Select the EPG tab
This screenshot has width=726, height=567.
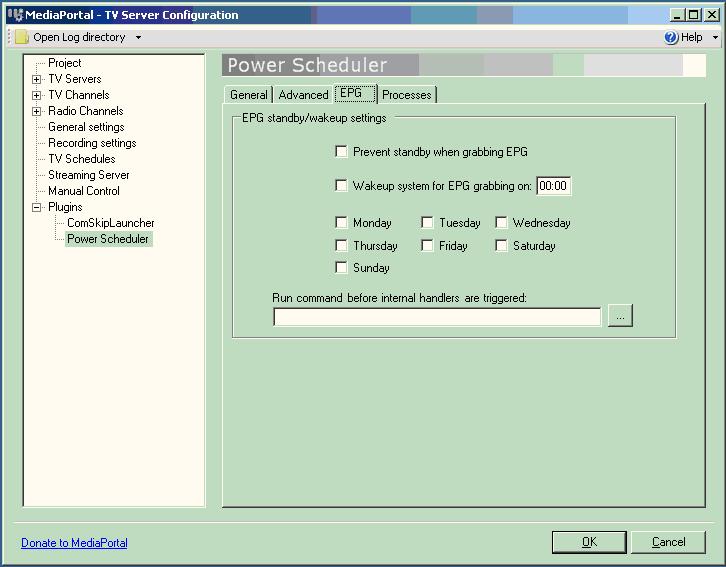pyautogui.click(x=356, y=93)
